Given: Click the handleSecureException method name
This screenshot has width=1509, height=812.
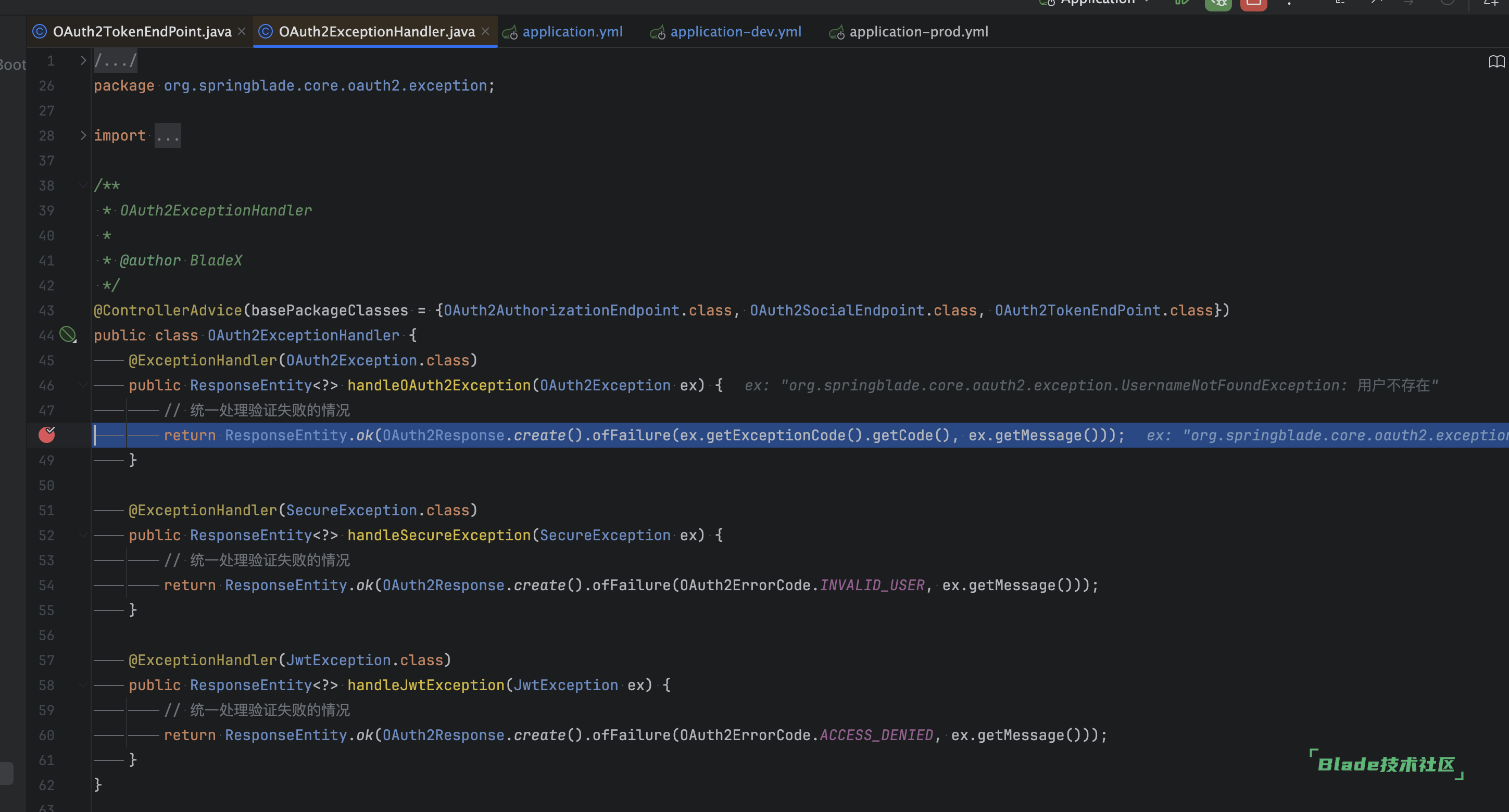Looking at the screenshot, I should pos(439,535).
